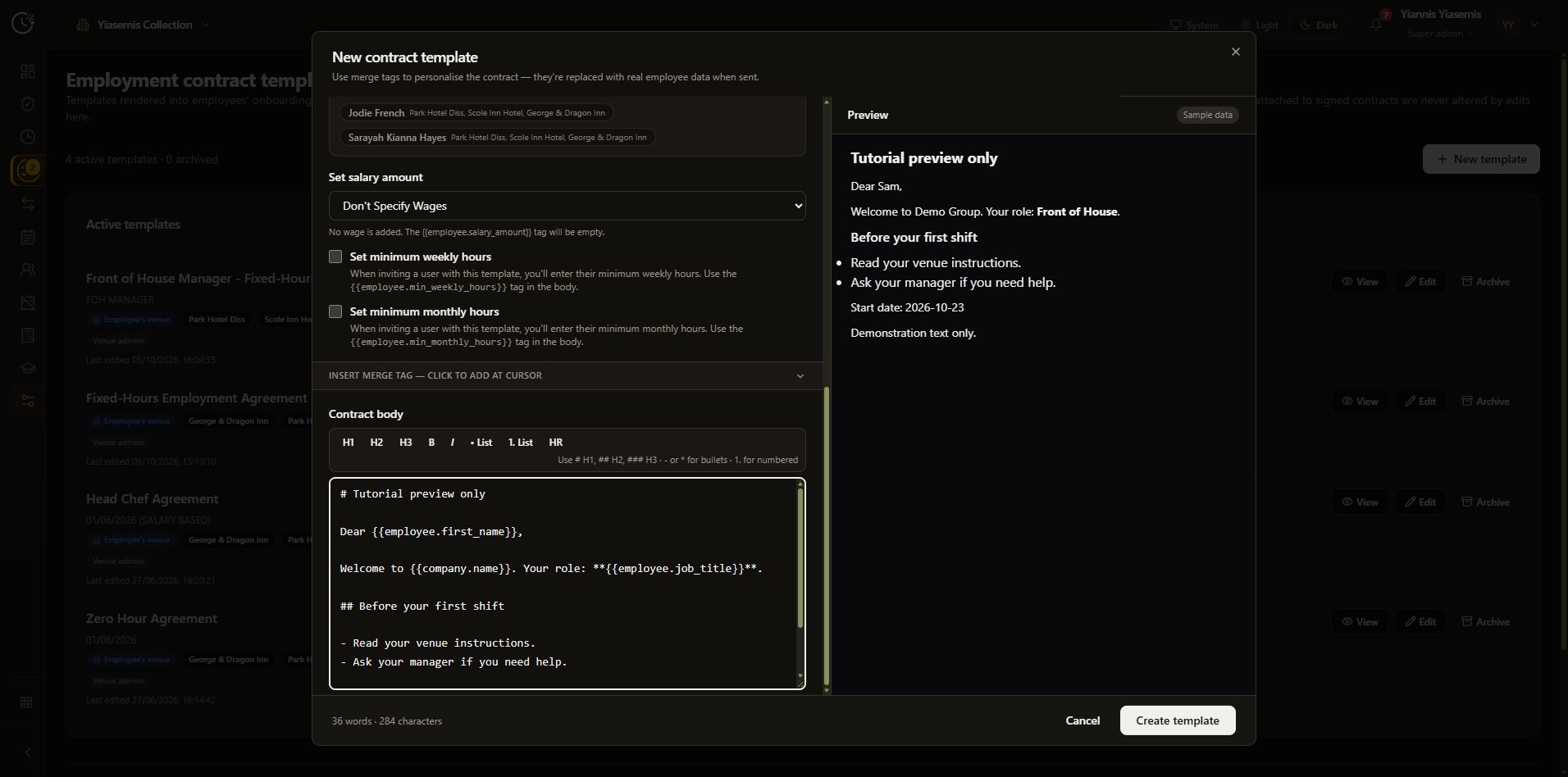Open the Super admin role dropdown
The height and width of the screenshot is (777, 1568).
tap(1440, 34)
